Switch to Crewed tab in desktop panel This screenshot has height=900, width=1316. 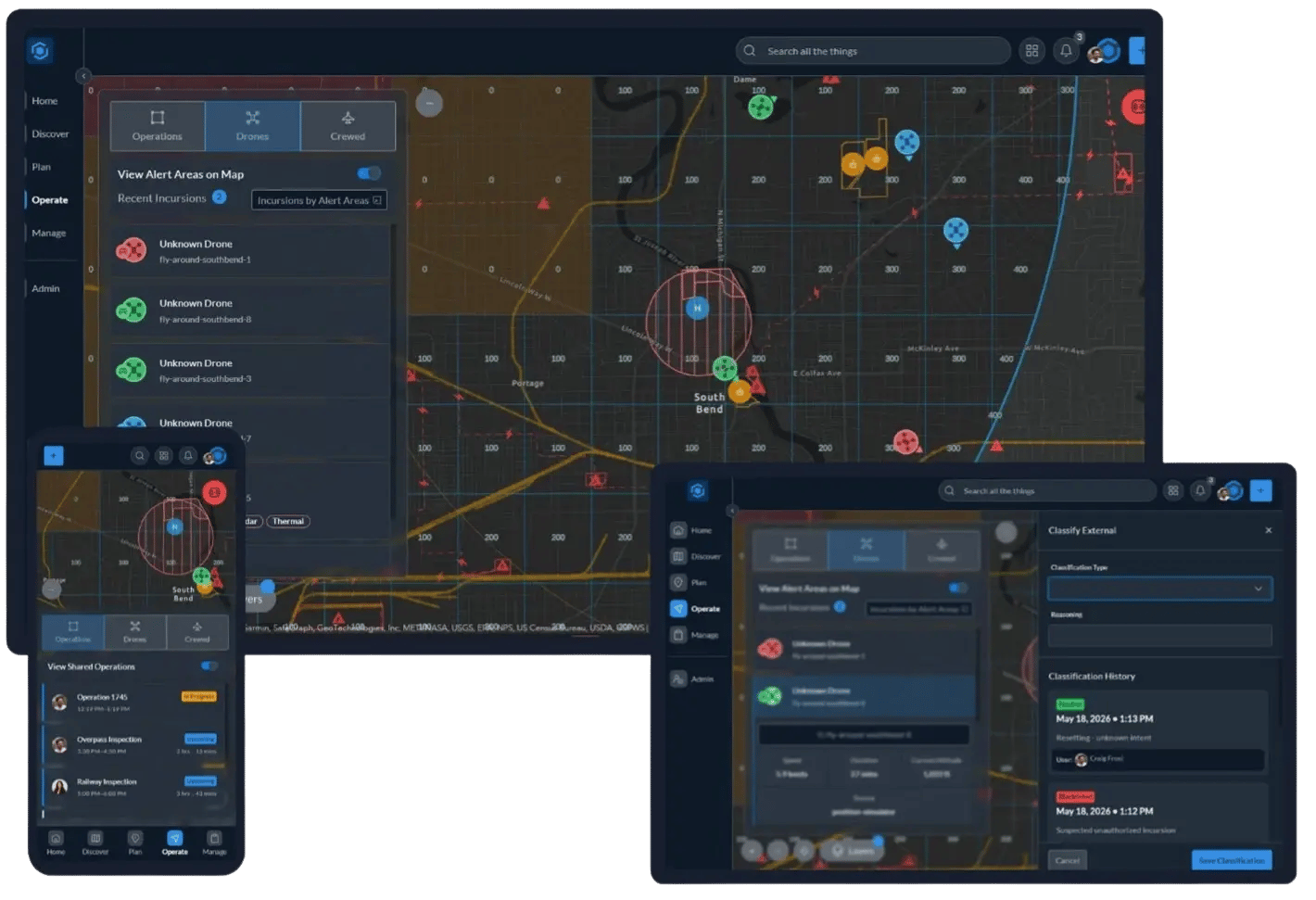pos(348,126)
